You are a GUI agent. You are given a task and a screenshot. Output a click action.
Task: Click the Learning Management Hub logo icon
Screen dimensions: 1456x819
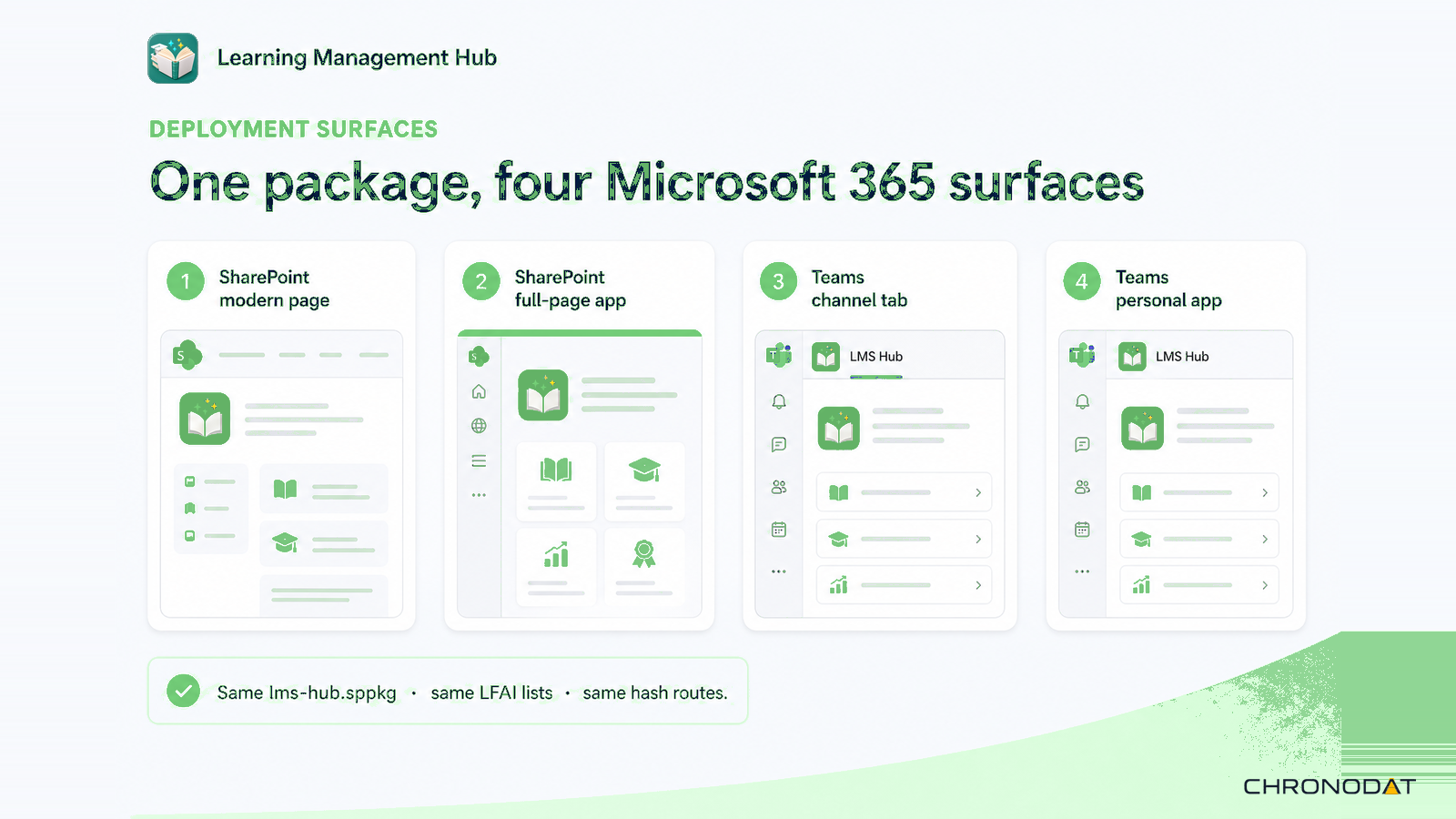click(173, 58)
